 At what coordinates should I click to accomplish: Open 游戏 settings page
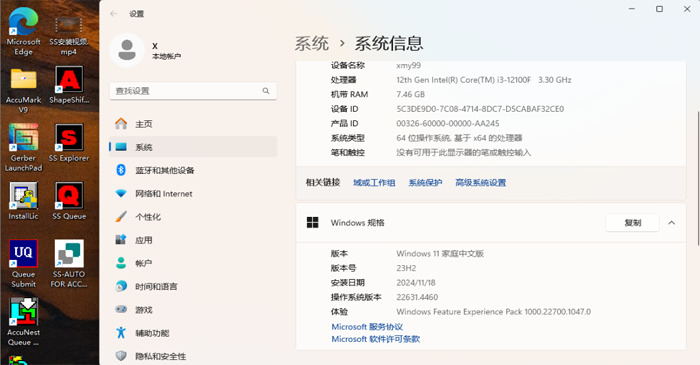(x=193, y=309)
